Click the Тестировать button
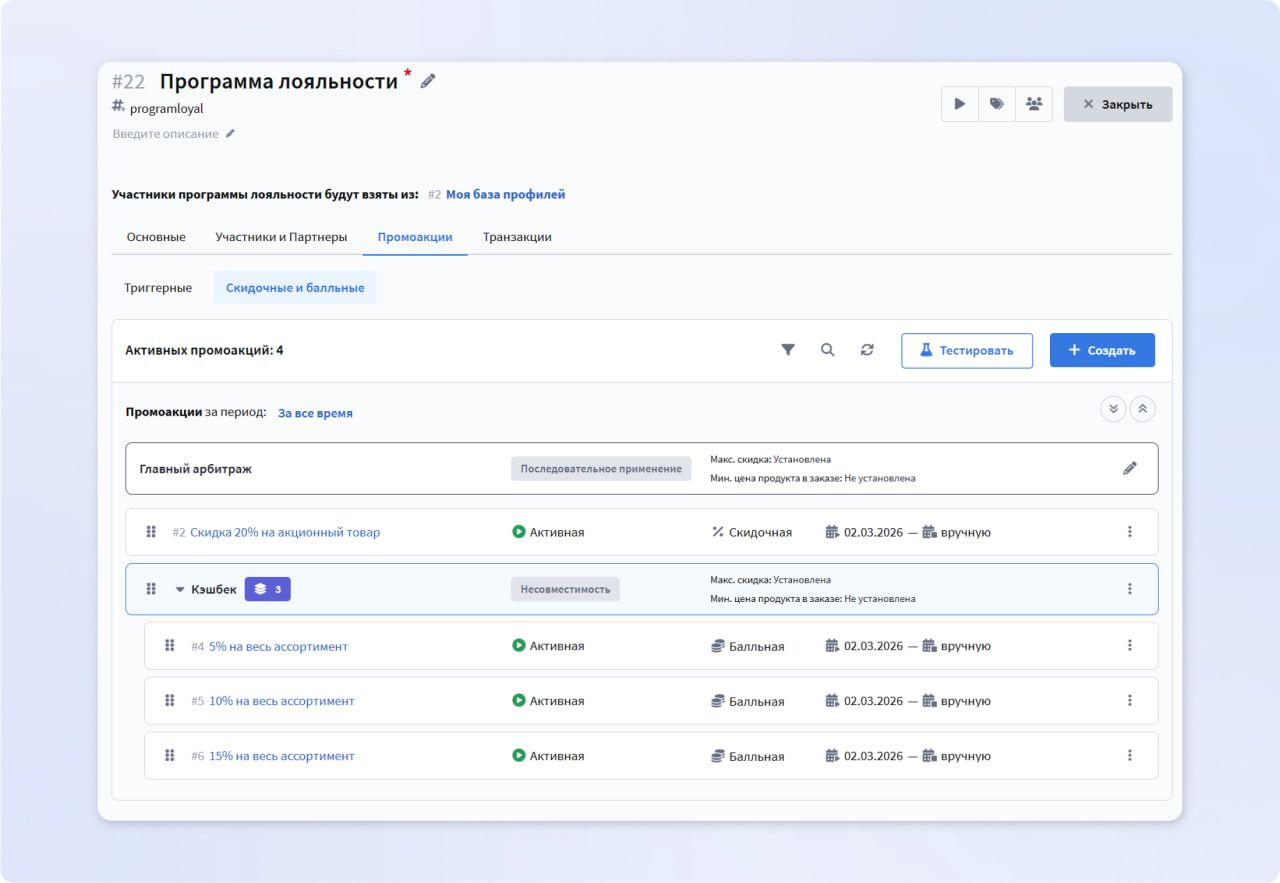 point(966,350)
